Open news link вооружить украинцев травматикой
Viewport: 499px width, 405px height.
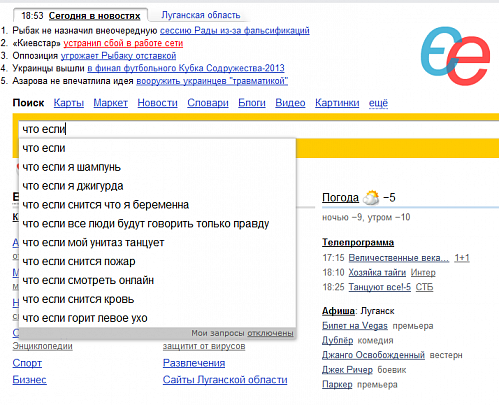coord(212,81)
